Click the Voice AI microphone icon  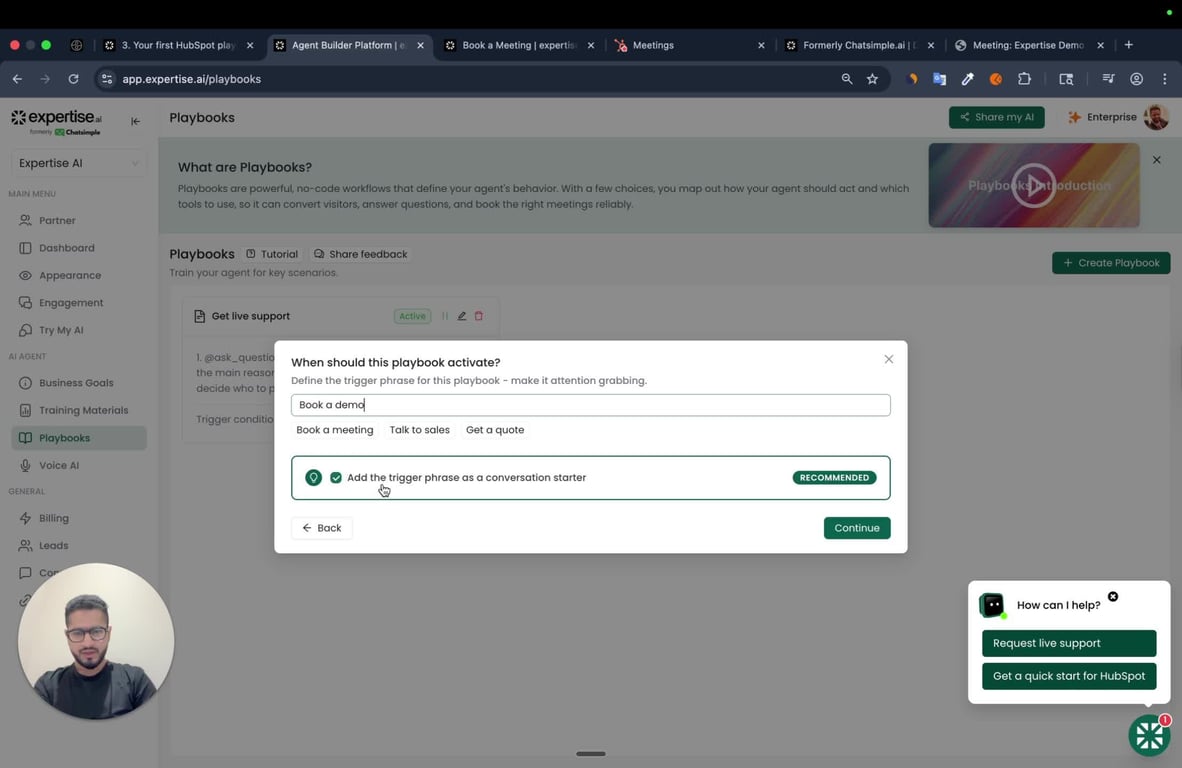tap(25, 465)
